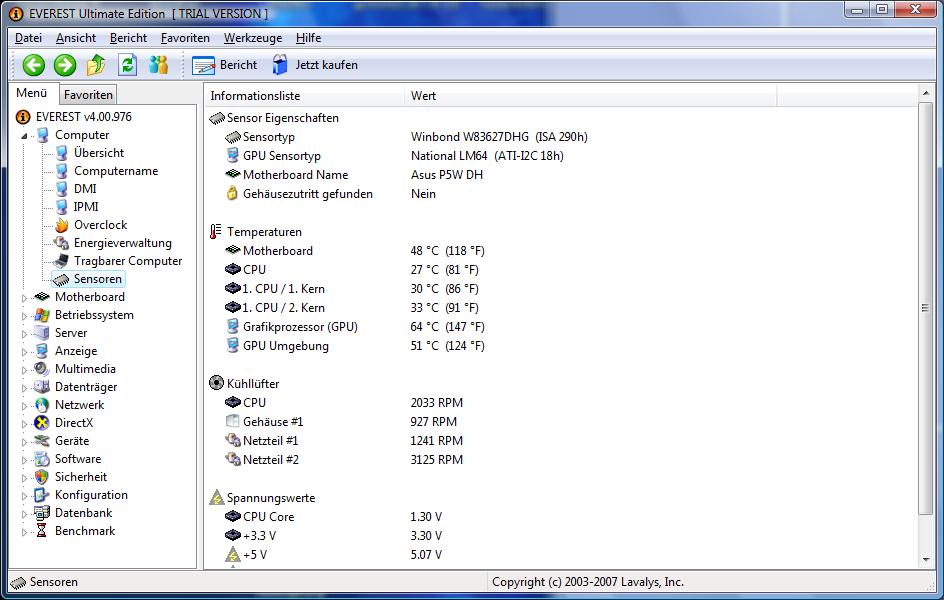Click the Overclock flame icon

tap(61, 225)
